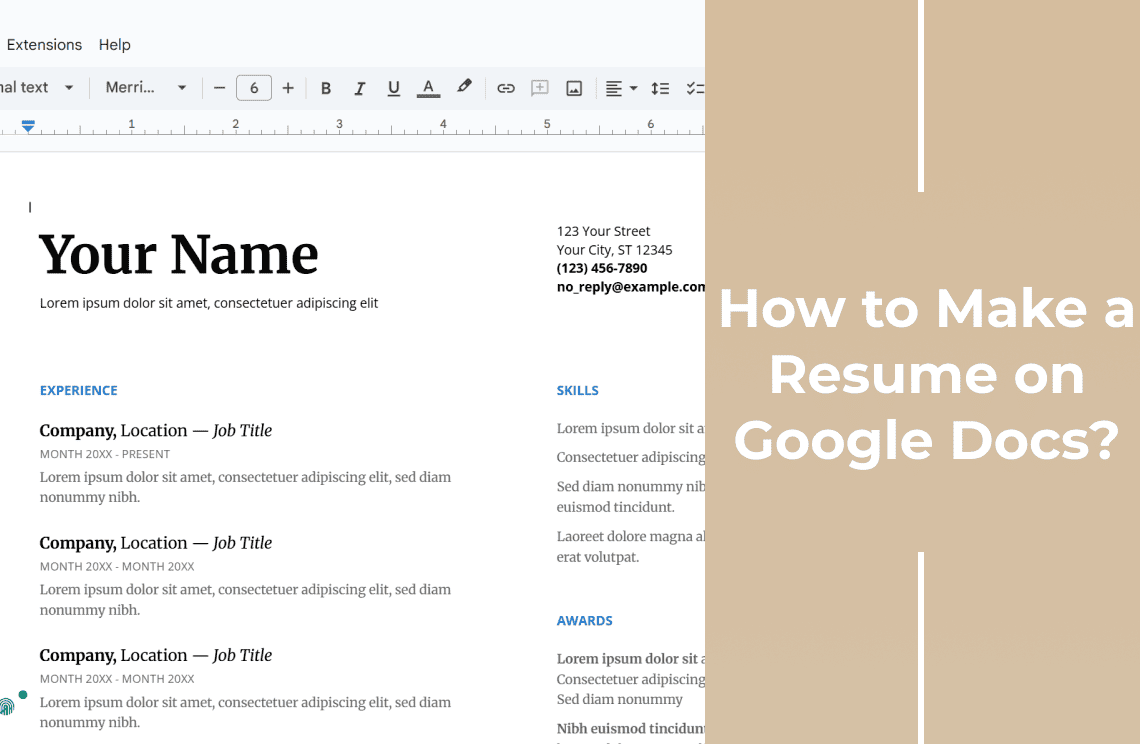Insert an image via the image icon
Screen dimensions: 1140x744
click(x=573, y=88)
